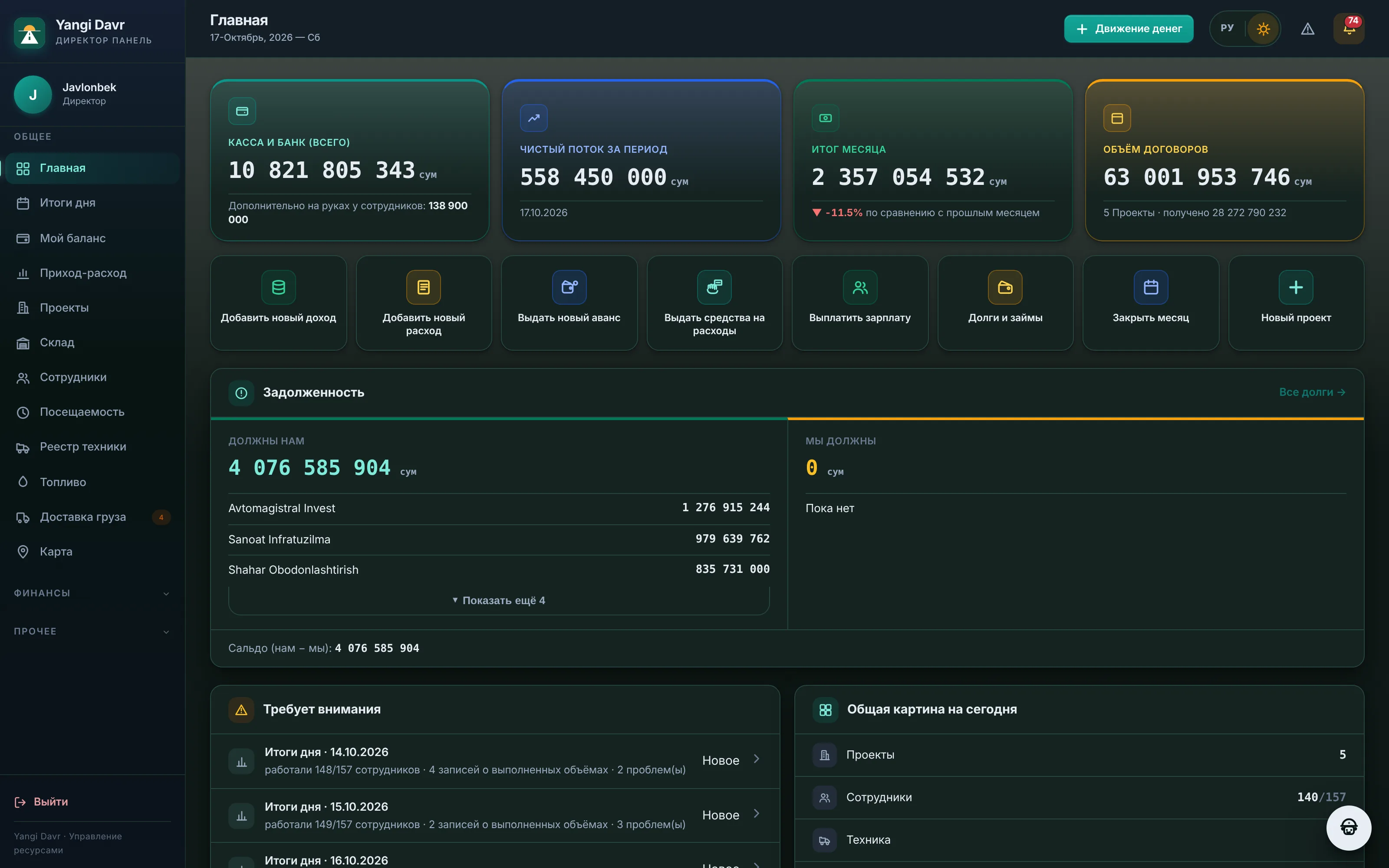Open the support chat bubble icon
This screenshot has width=1389, height=868.
(1349, 827)
